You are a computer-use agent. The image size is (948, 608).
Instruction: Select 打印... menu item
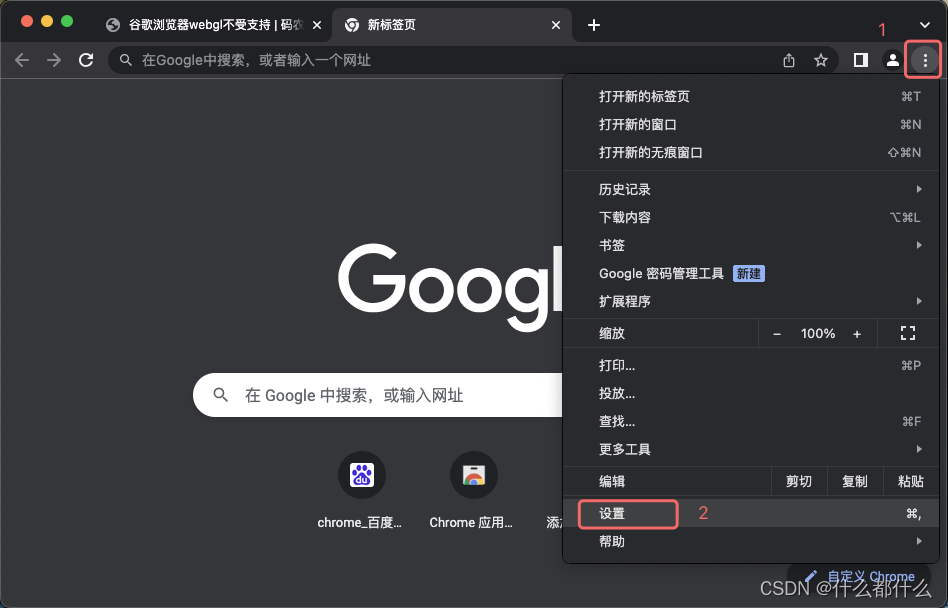[750, 366]
